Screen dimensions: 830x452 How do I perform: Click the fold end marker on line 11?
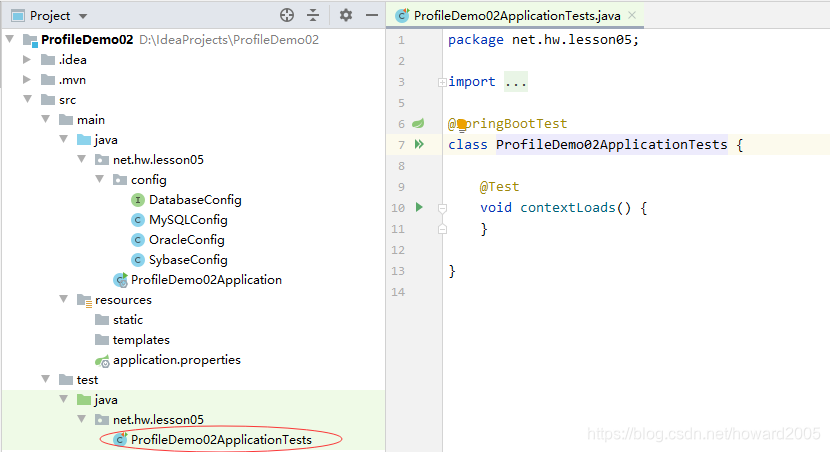coord(443,229)
